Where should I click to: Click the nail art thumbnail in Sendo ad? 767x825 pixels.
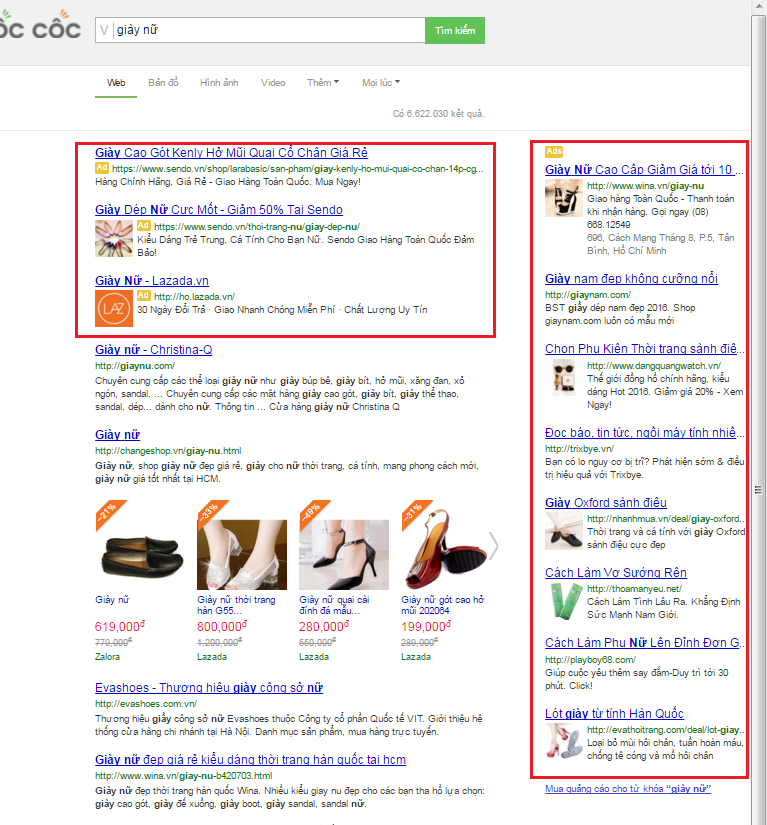click(113, 238)
